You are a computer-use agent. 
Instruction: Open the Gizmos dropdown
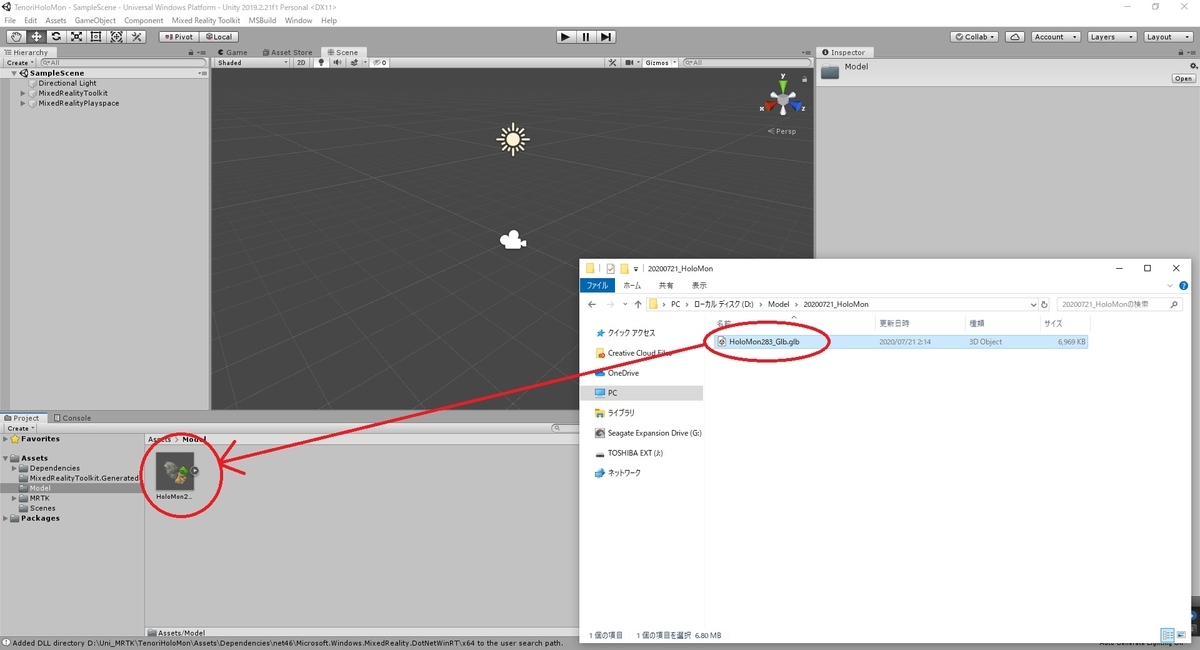pos(660,63)
